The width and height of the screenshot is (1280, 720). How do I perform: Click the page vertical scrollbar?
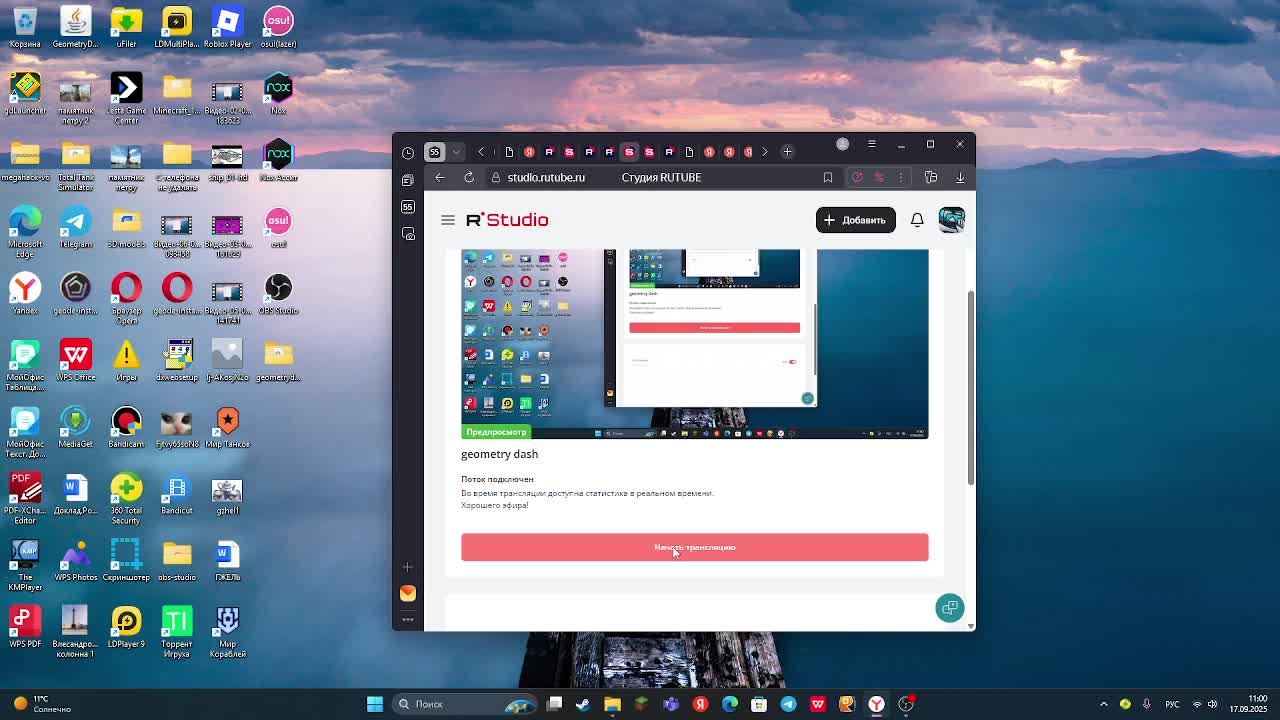click(x=970, y=388)
